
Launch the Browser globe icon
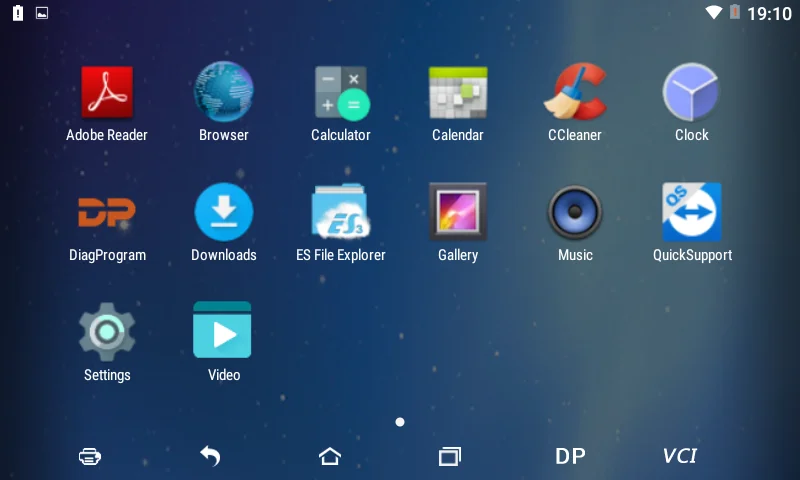click(223, 92)
